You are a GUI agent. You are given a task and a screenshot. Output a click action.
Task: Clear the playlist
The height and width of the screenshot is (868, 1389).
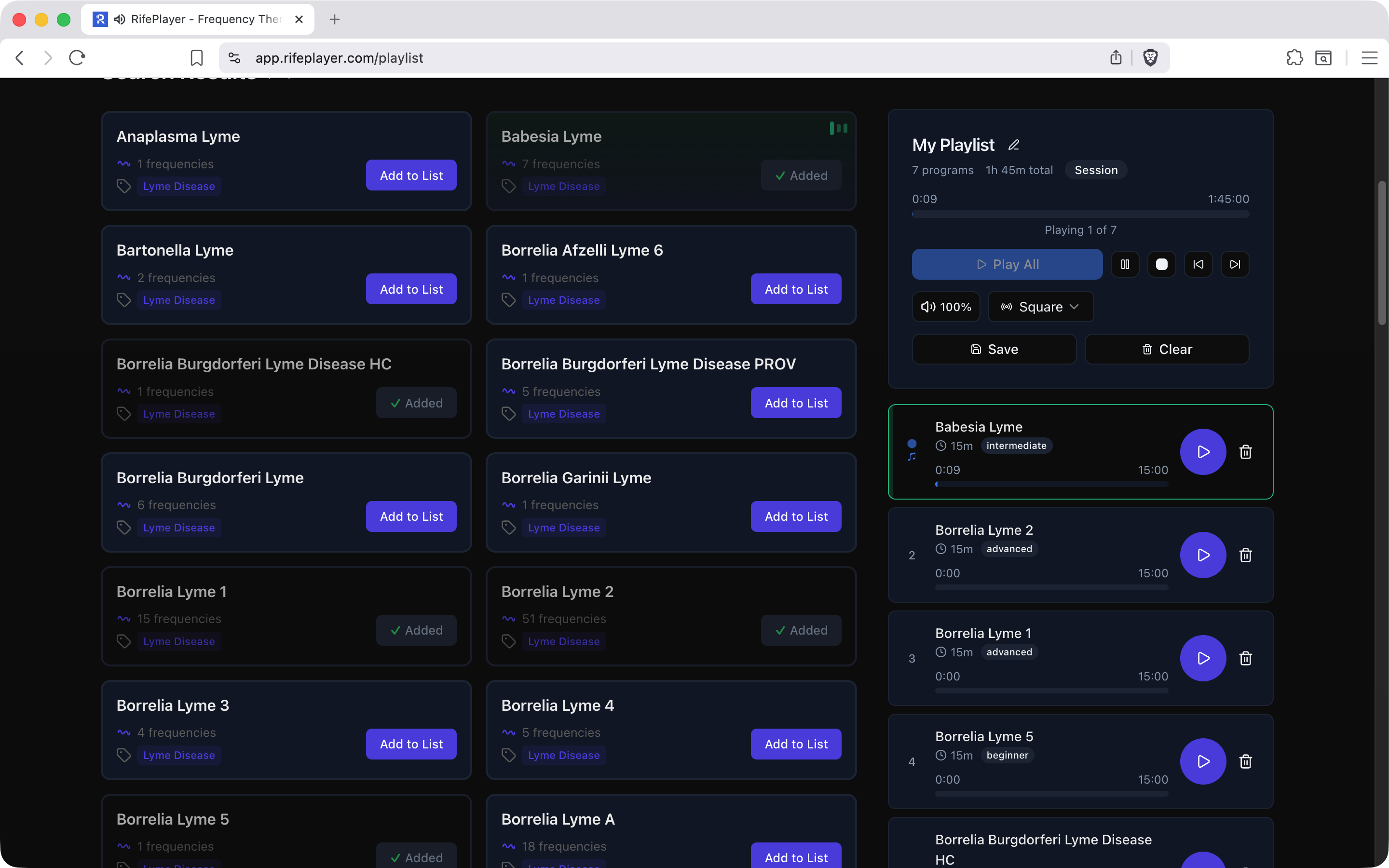point(1167,349)
